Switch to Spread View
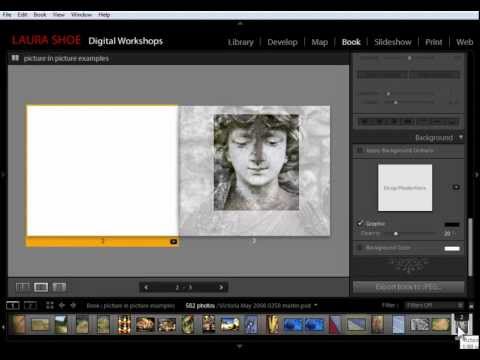The image size is (480, 360). (41, 287)
